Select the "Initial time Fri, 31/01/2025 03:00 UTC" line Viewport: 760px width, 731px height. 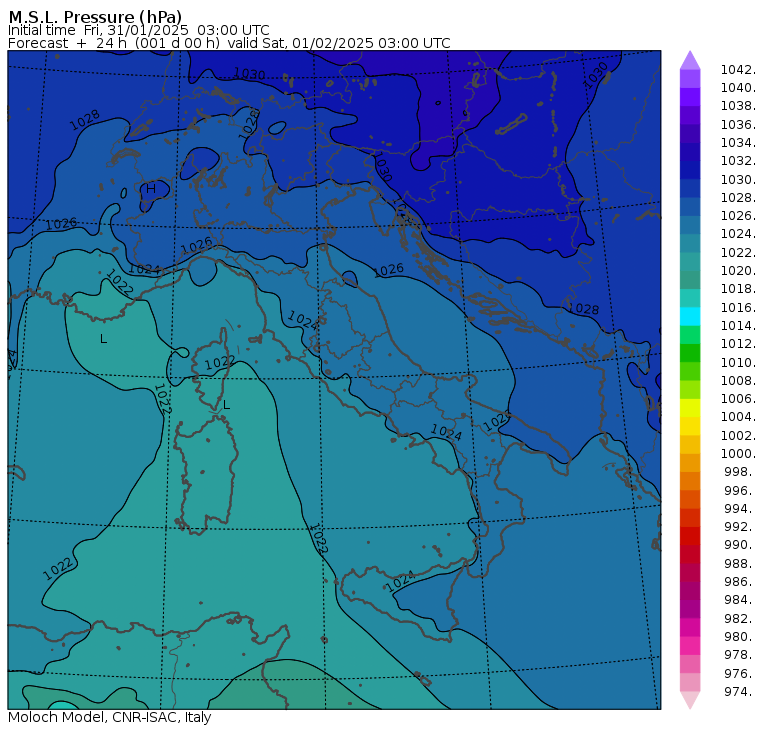[x=139, y=30]
